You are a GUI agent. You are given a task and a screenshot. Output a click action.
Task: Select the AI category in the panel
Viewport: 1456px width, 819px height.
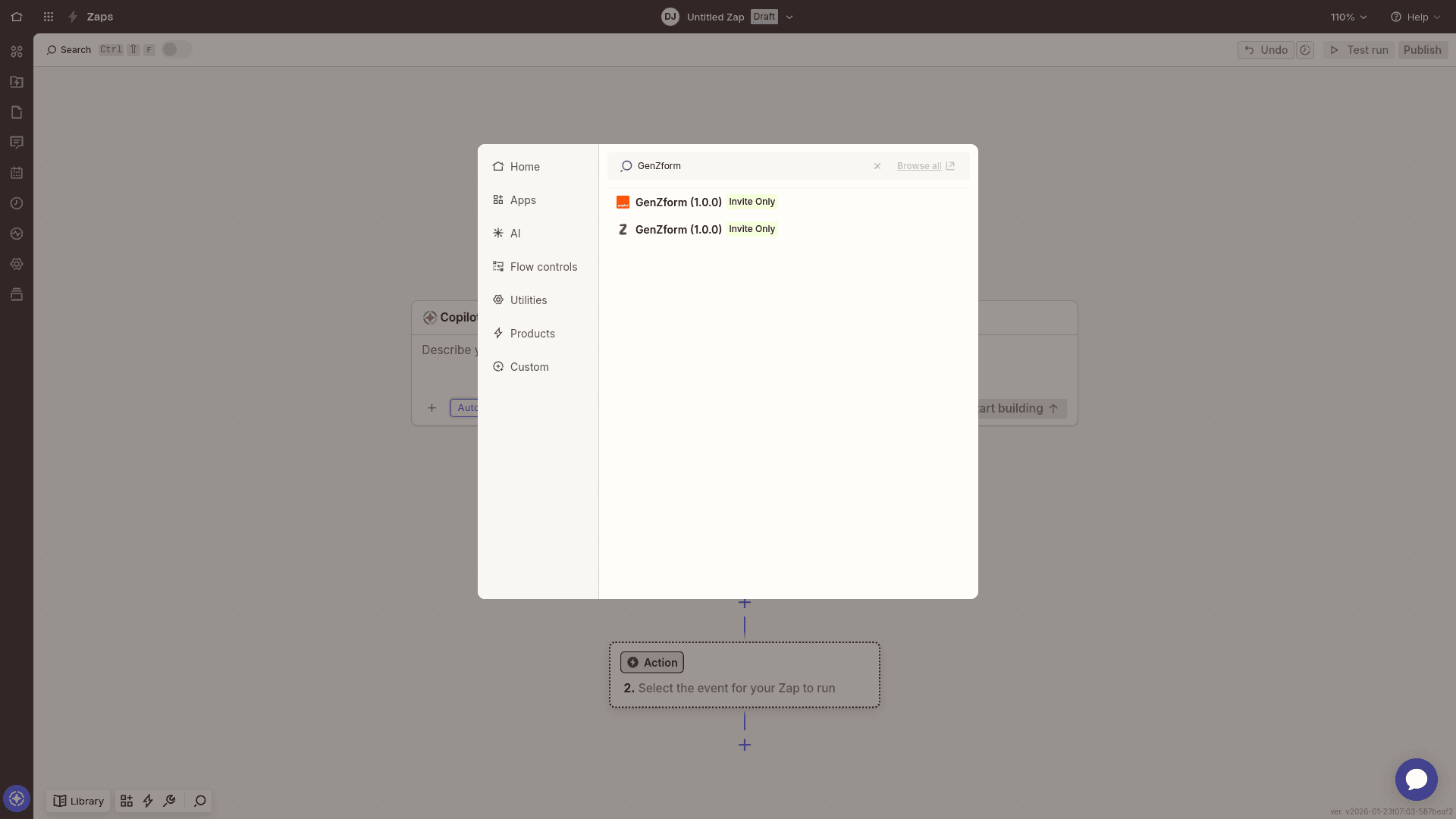tap(516, 233)
